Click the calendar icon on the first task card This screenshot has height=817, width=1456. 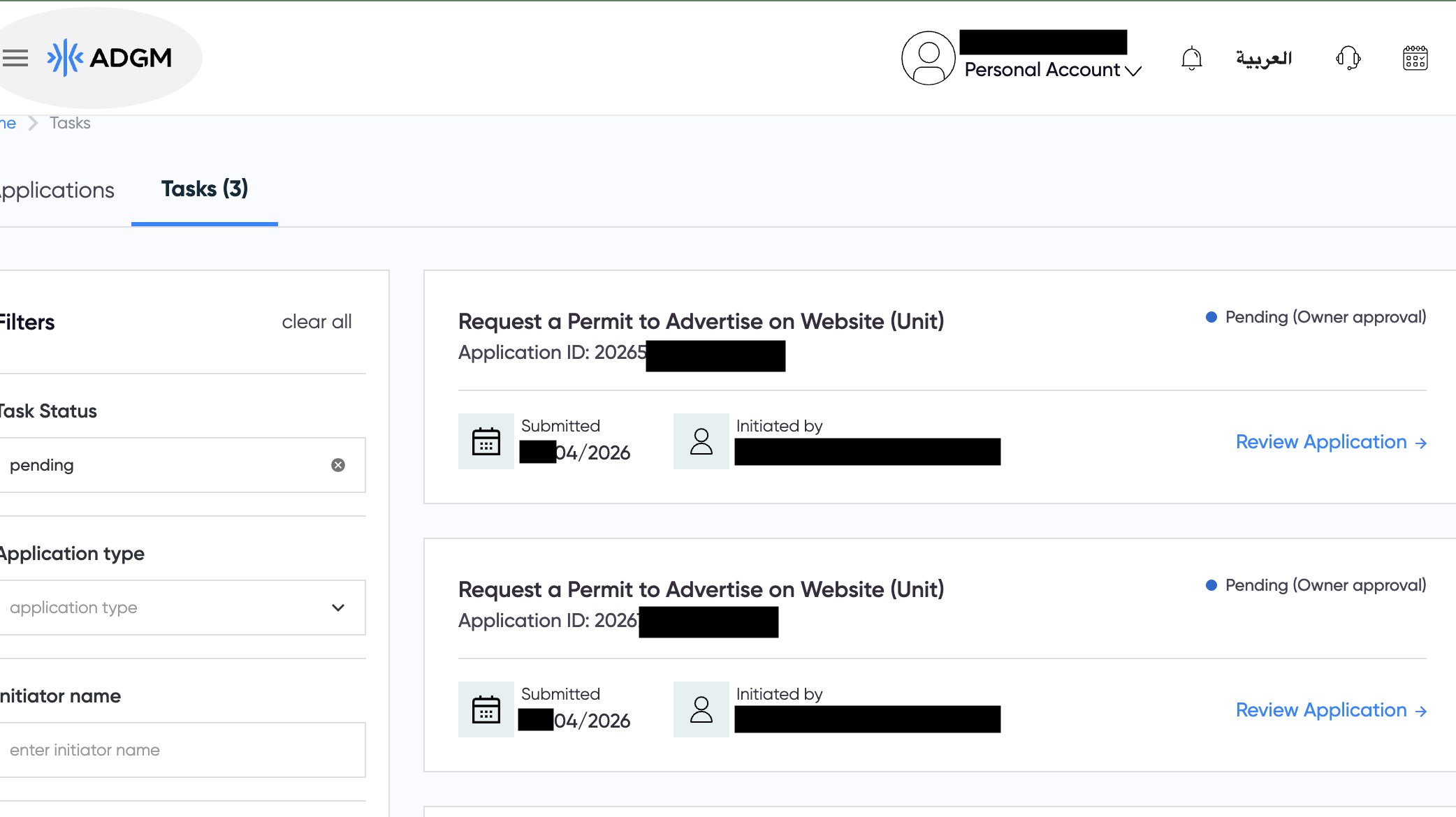click(486, 441)
